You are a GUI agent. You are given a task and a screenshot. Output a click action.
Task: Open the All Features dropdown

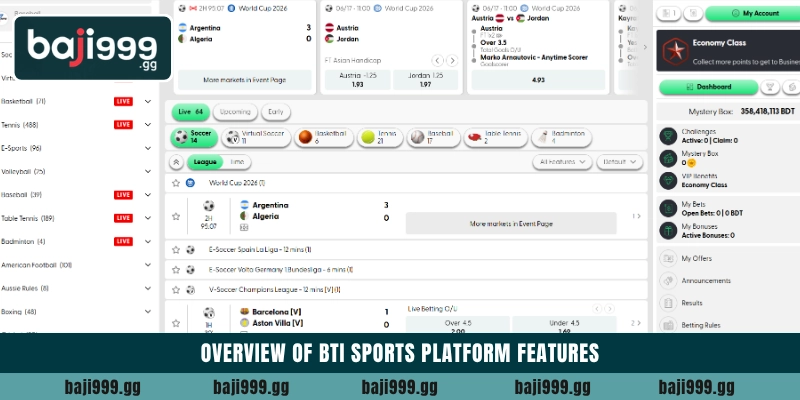(x=562, y=162)
